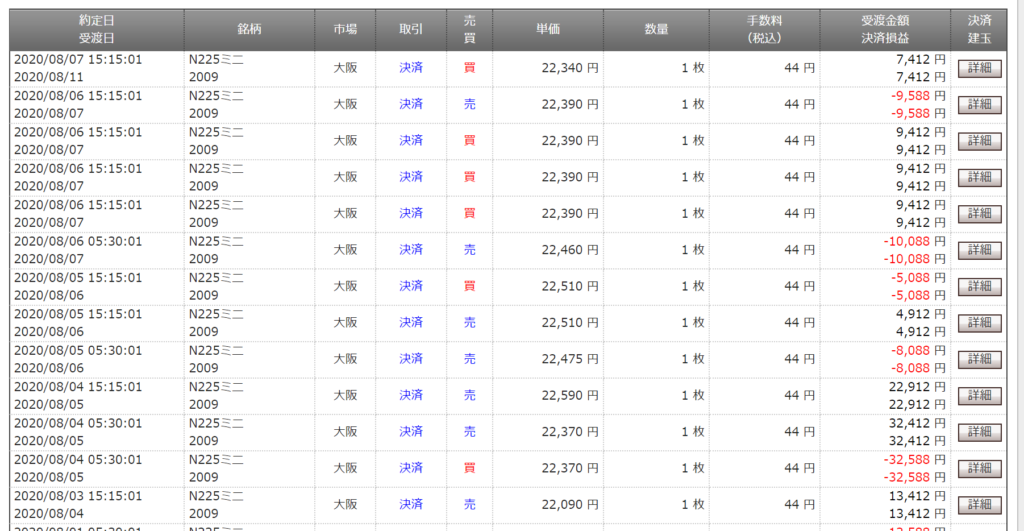1024x531 pixels.
Task: Click 決済 link in the -9,588 円 row
Action: [x=411, y=105]
